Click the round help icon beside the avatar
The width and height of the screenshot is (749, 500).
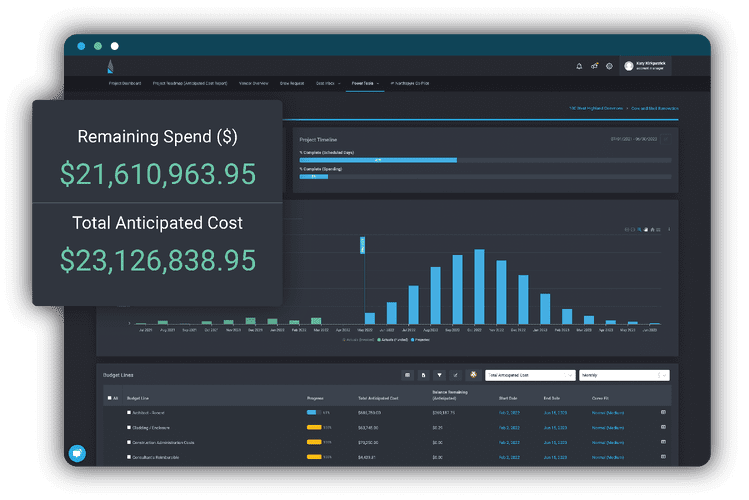click(609, 66)
